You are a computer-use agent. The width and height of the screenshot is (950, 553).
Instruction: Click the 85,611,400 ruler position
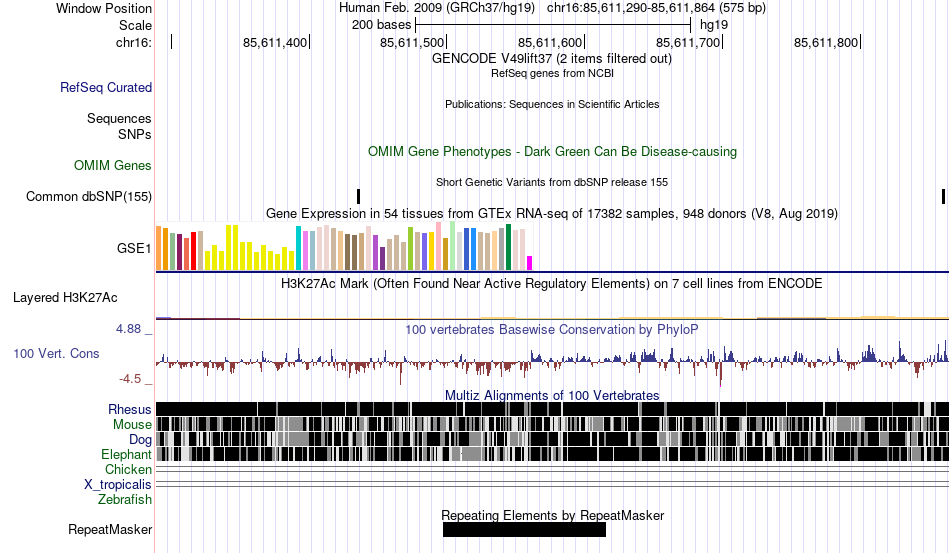(x=275, y=42)
